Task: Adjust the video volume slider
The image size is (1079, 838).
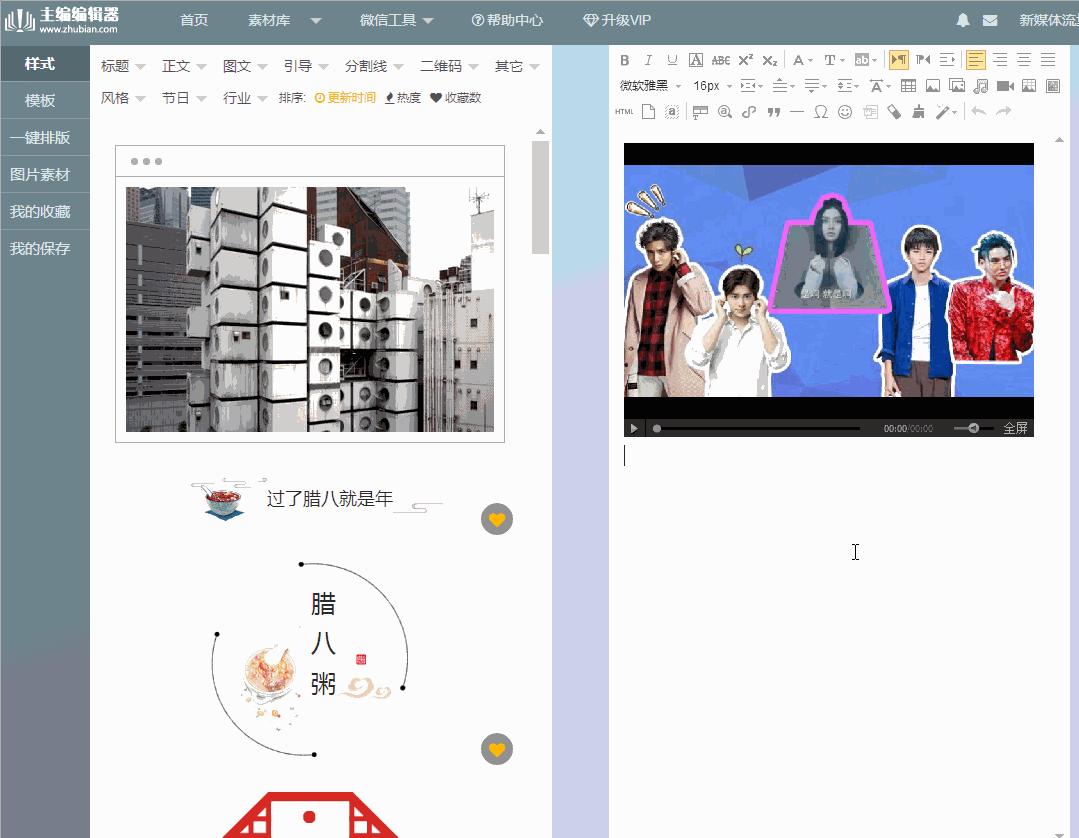Action: pyautogui.click(x=972, y=427)
